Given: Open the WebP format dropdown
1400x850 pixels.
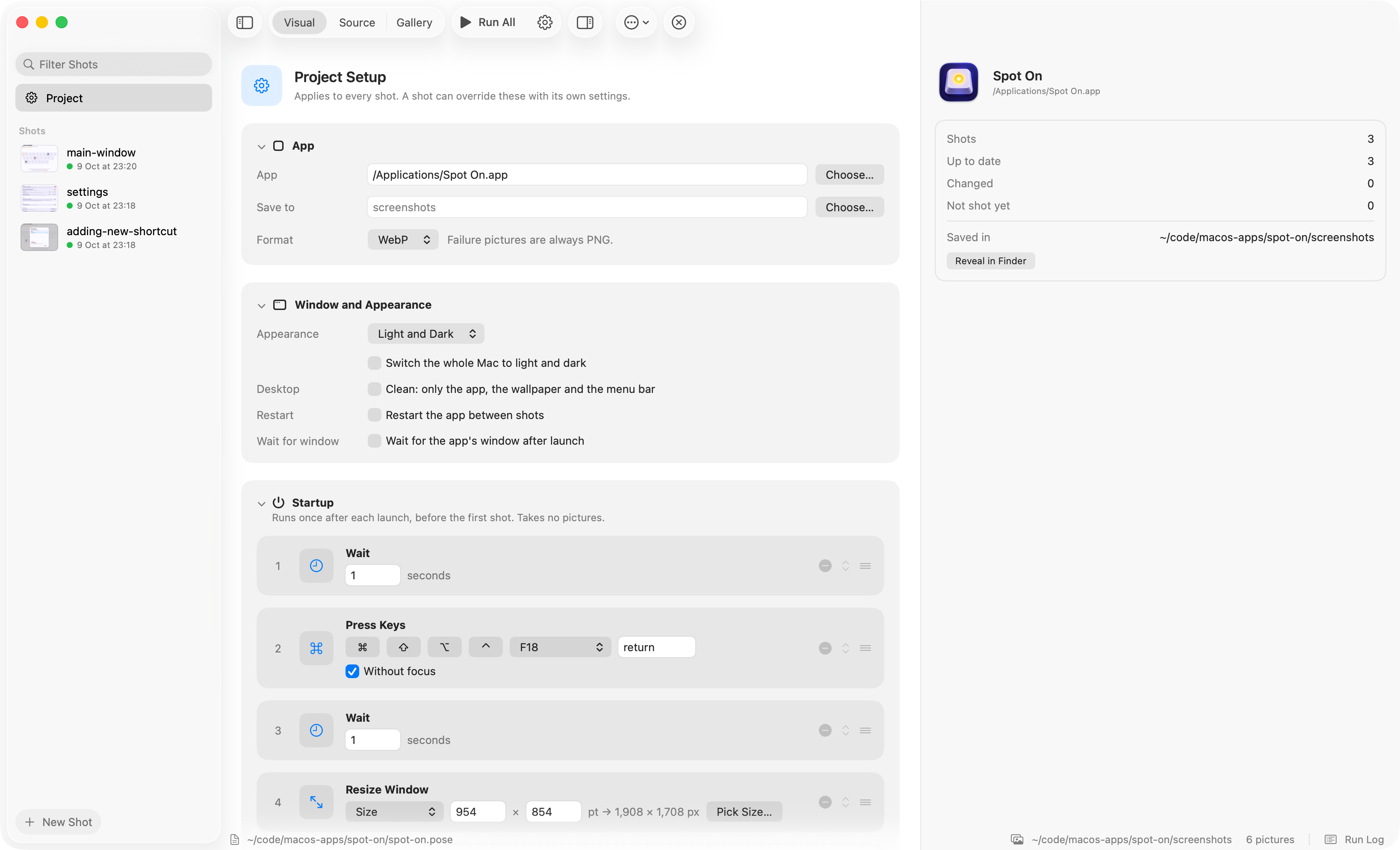Looking at the screenshot, I should [403, 240].
